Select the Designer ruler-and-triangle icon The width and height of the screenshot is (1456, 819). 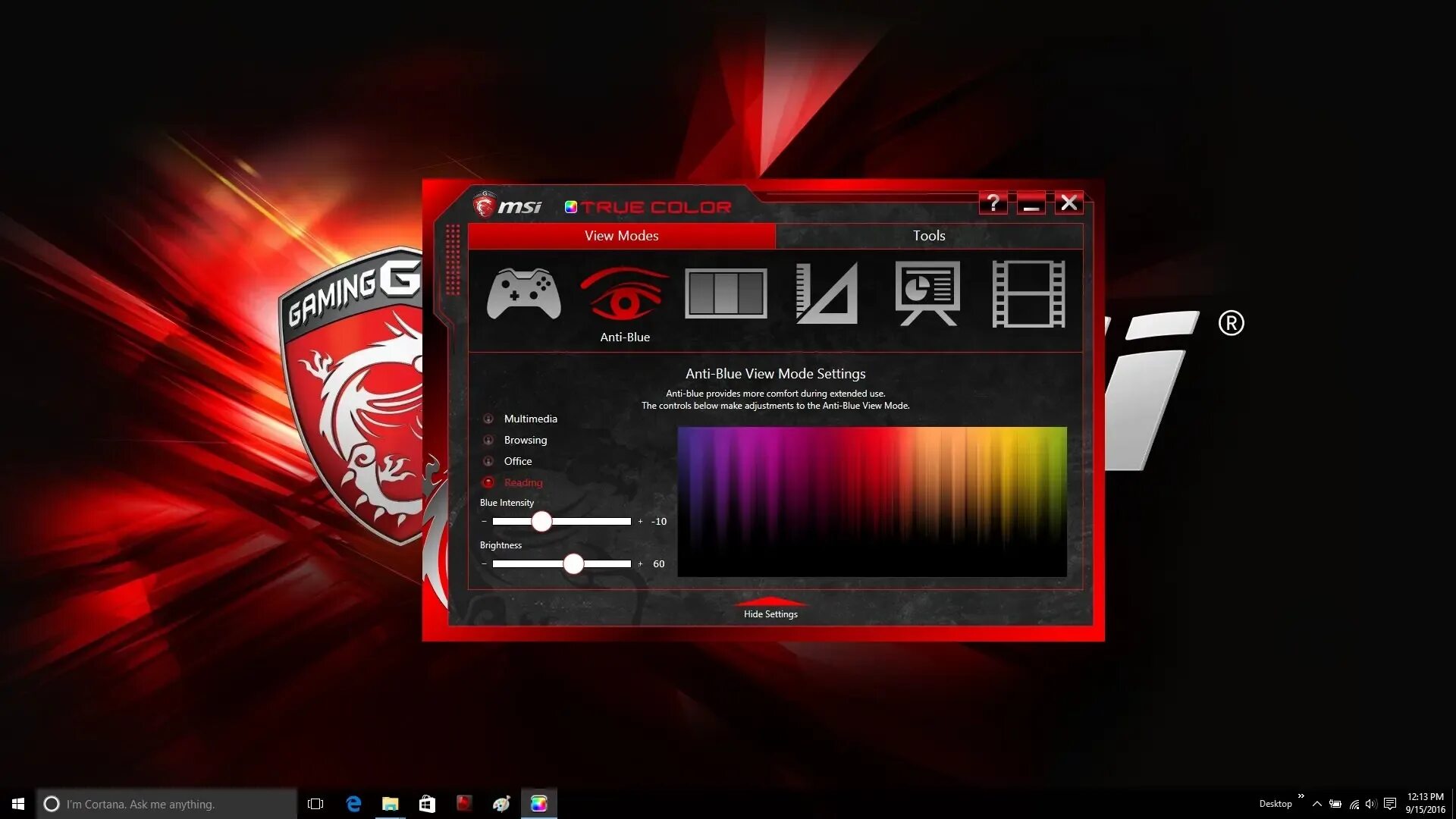click(827, 294)
